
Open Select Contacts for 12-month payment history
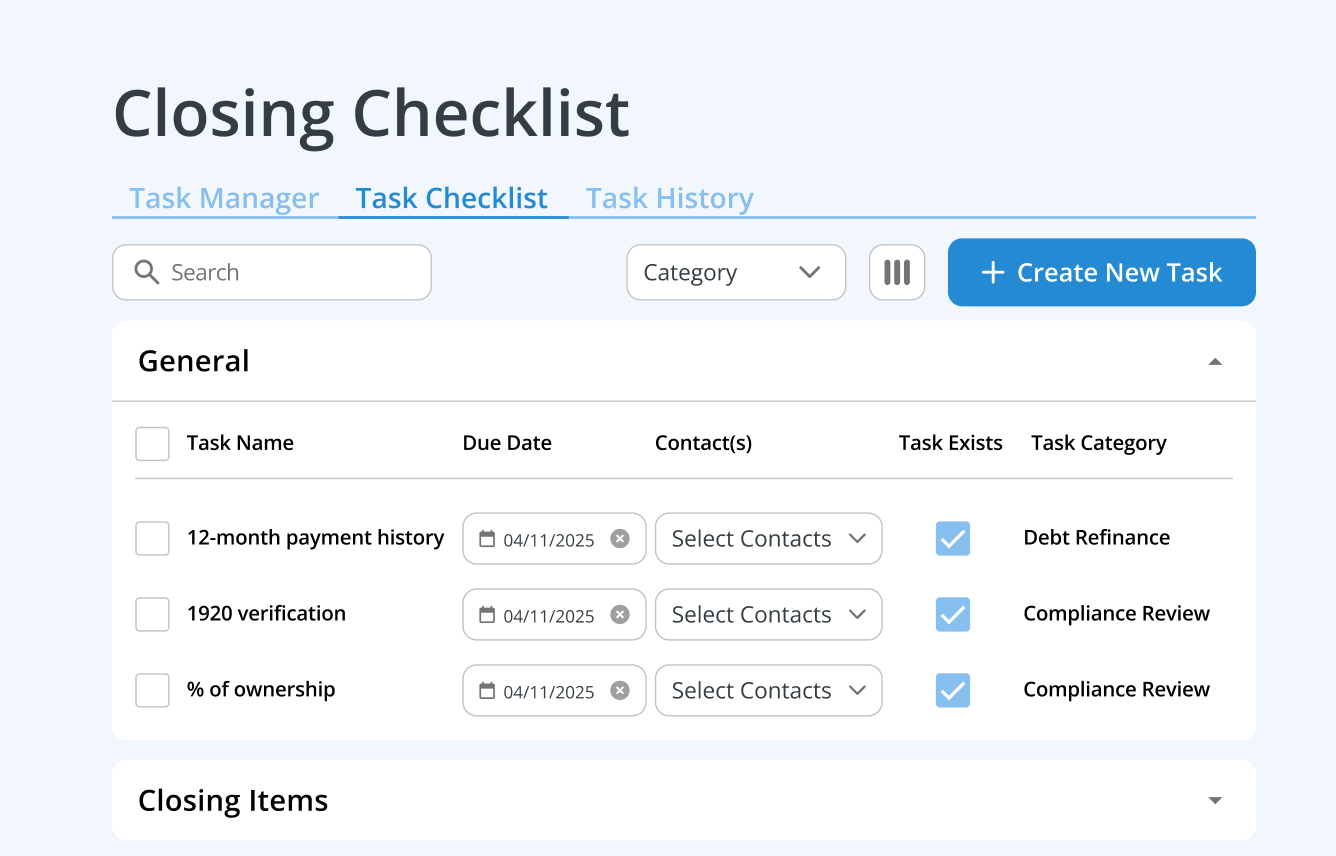tap(768, 539)
